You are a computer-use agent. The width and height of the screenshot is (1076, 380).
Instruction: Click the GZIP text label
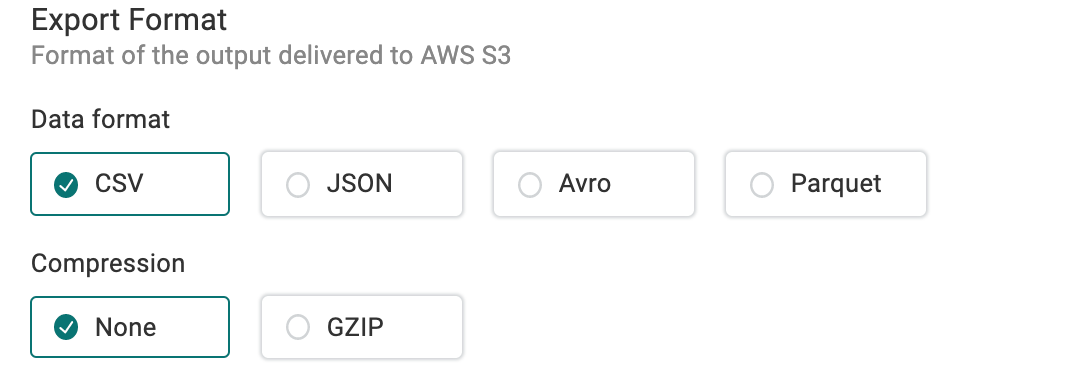(355, 327)
